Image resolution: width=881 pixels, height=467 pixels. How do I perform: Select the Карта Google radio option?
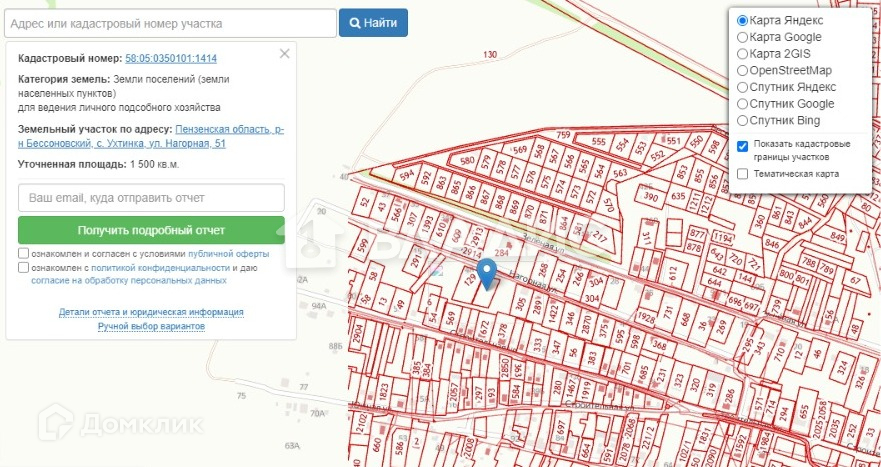pos(742,37)
